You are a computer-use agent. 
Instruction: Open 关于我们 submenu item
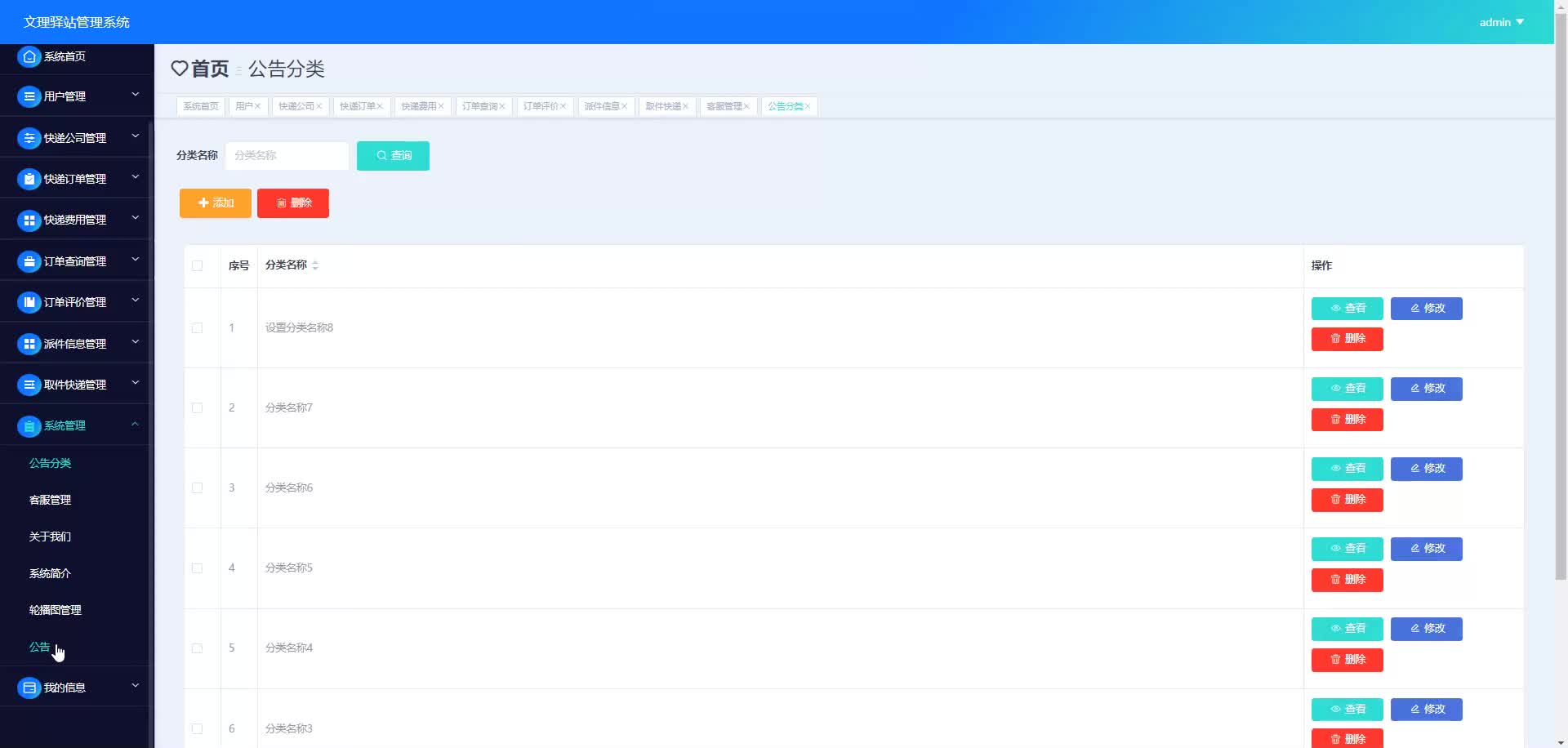click(x=51, y=537)
